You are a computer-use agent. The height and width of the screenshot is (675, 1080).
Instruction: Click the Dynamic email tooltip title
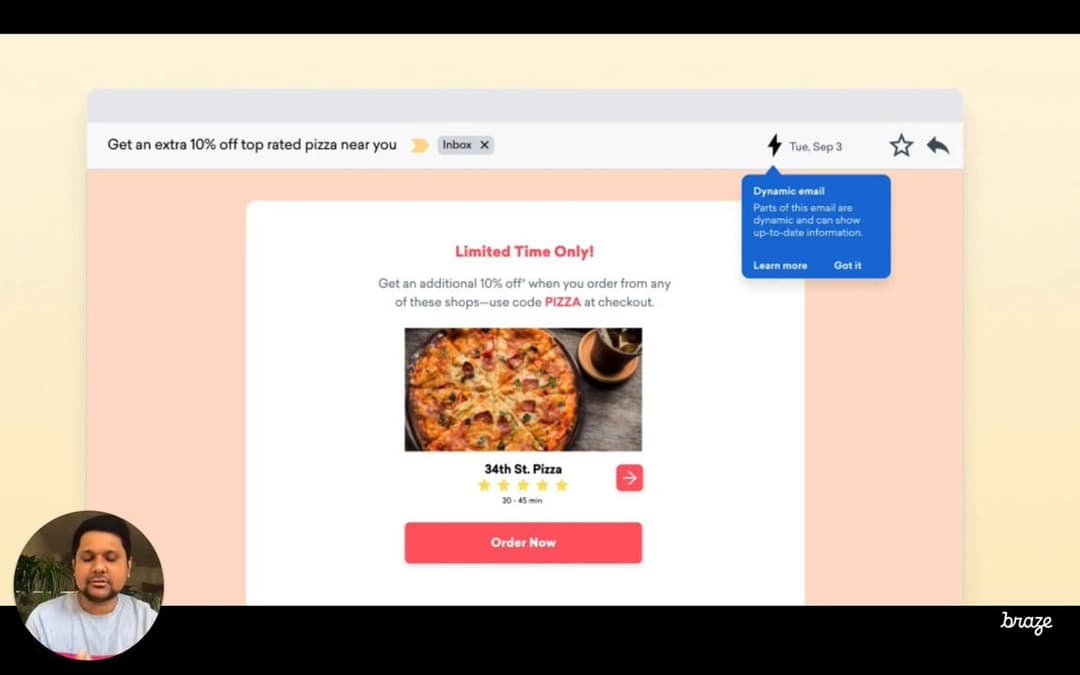[x=789, y=191]
